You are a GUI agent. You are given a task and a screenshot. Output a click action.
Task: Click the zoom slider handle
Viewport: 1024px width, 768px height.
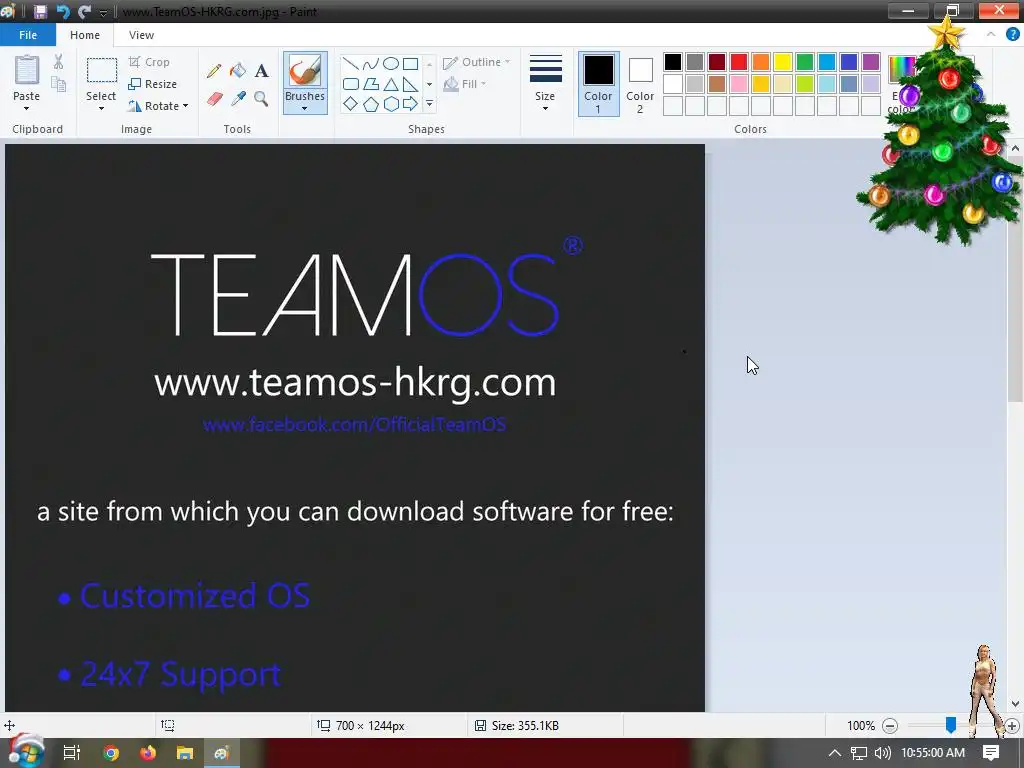pos(951,724)
